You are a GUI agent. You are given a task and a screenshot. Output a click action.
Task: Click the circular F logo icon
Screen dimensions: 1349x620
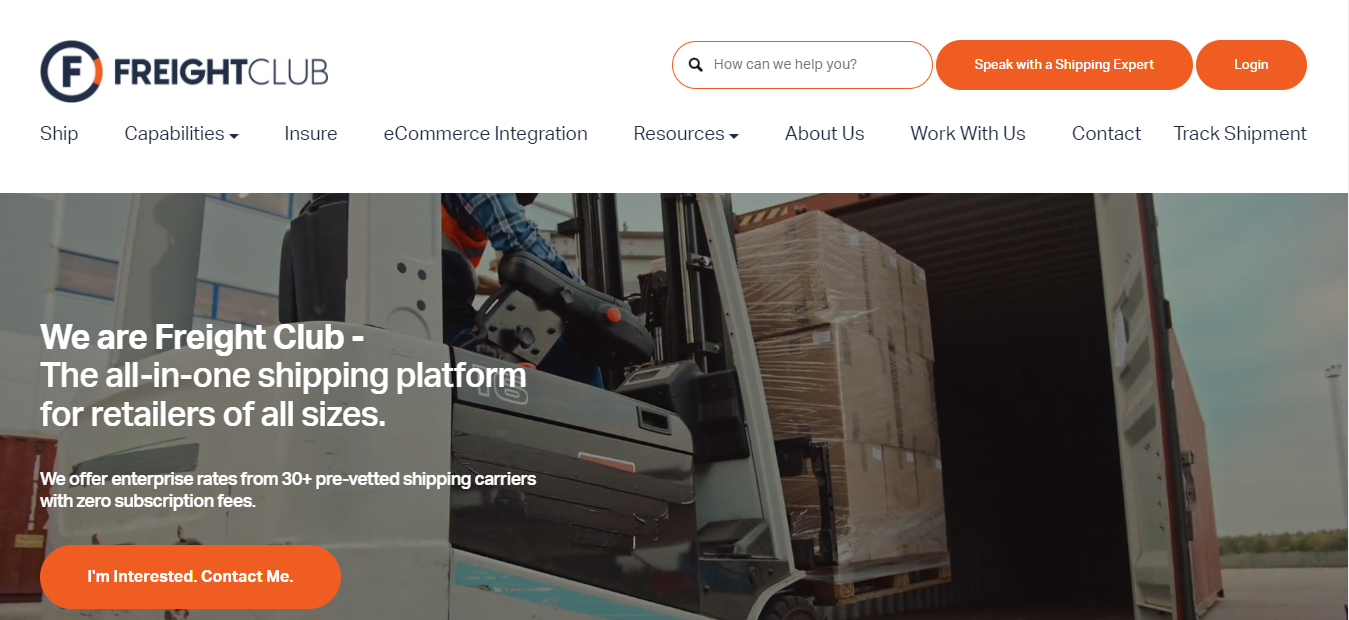point(71,72)
